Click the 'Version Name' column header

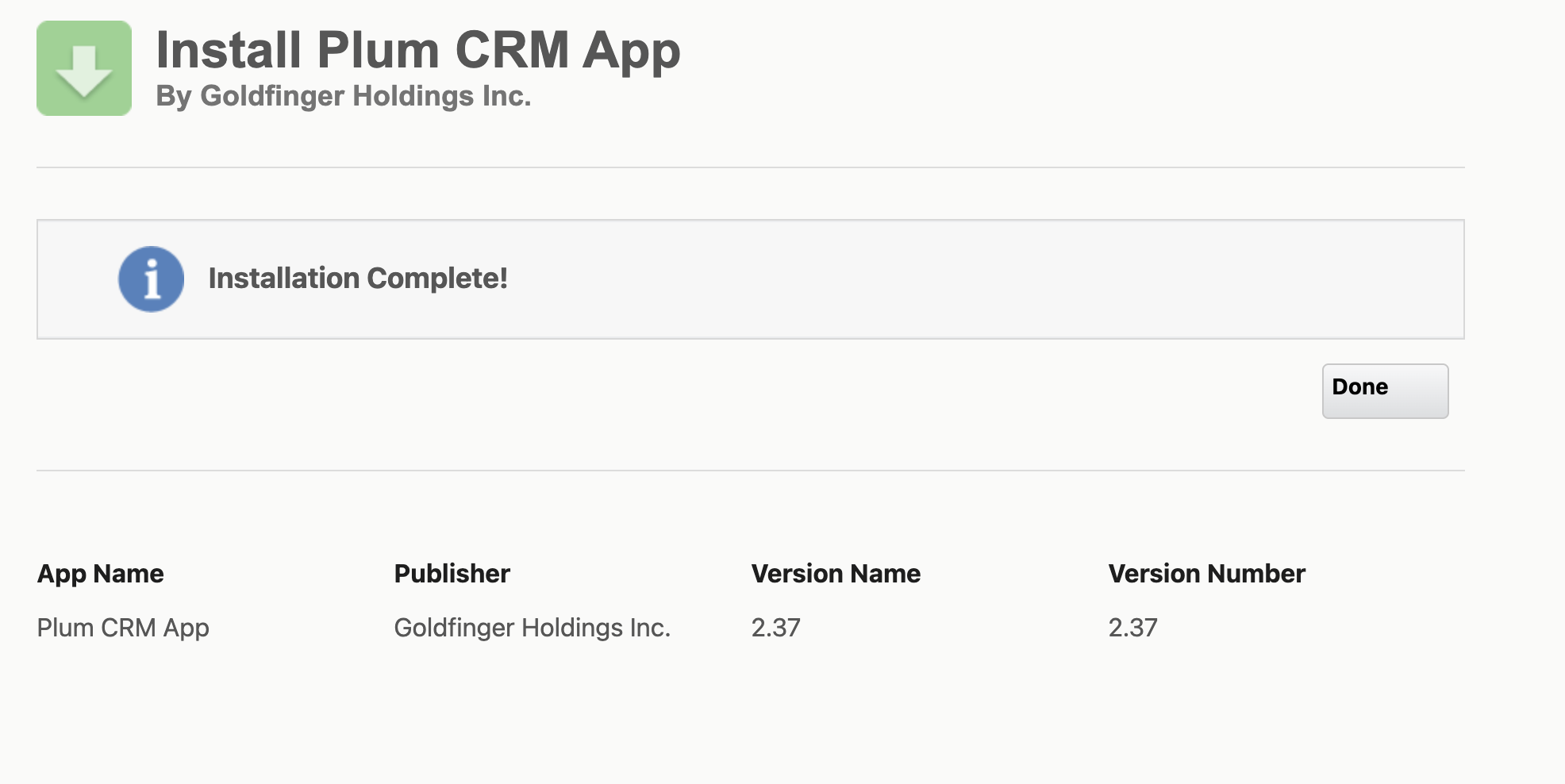click(x=836, y=574)
